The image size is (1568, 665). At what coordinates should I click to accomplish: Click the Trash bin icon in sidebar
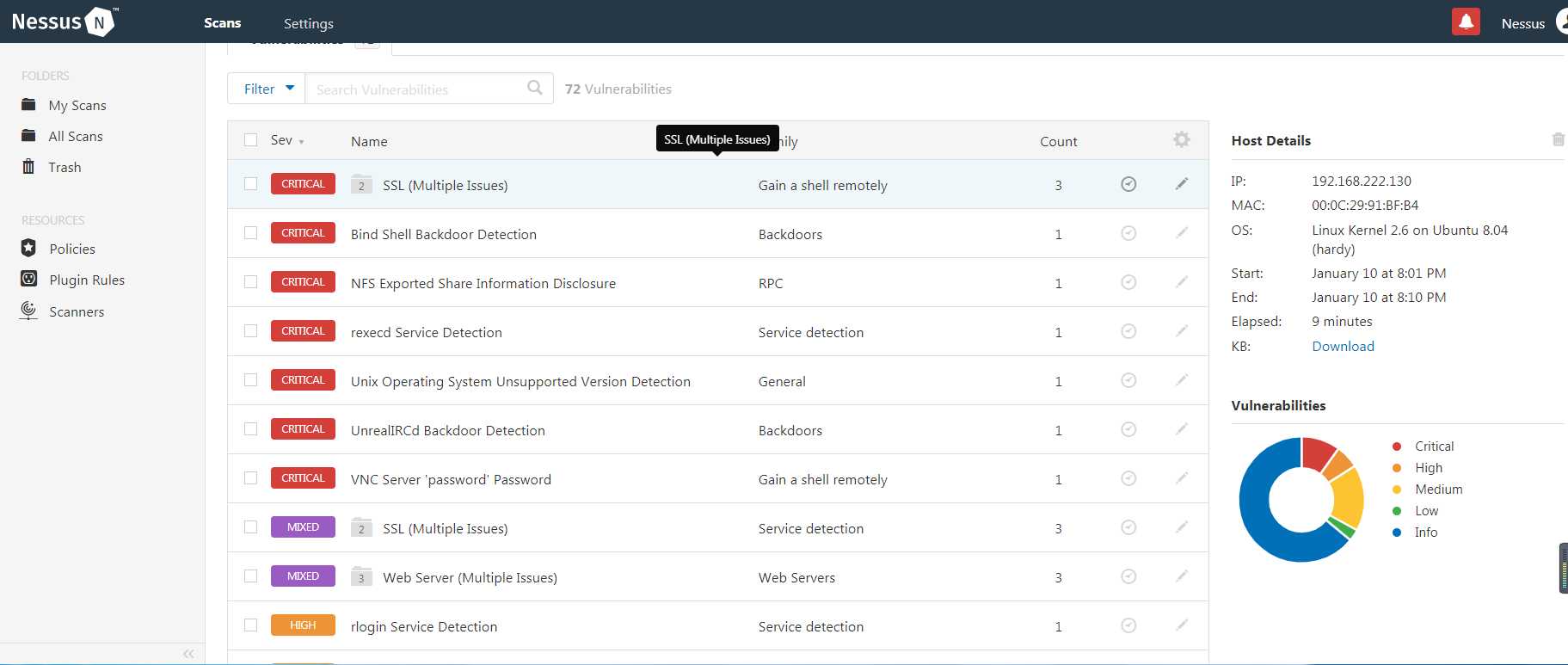point(28,166)
